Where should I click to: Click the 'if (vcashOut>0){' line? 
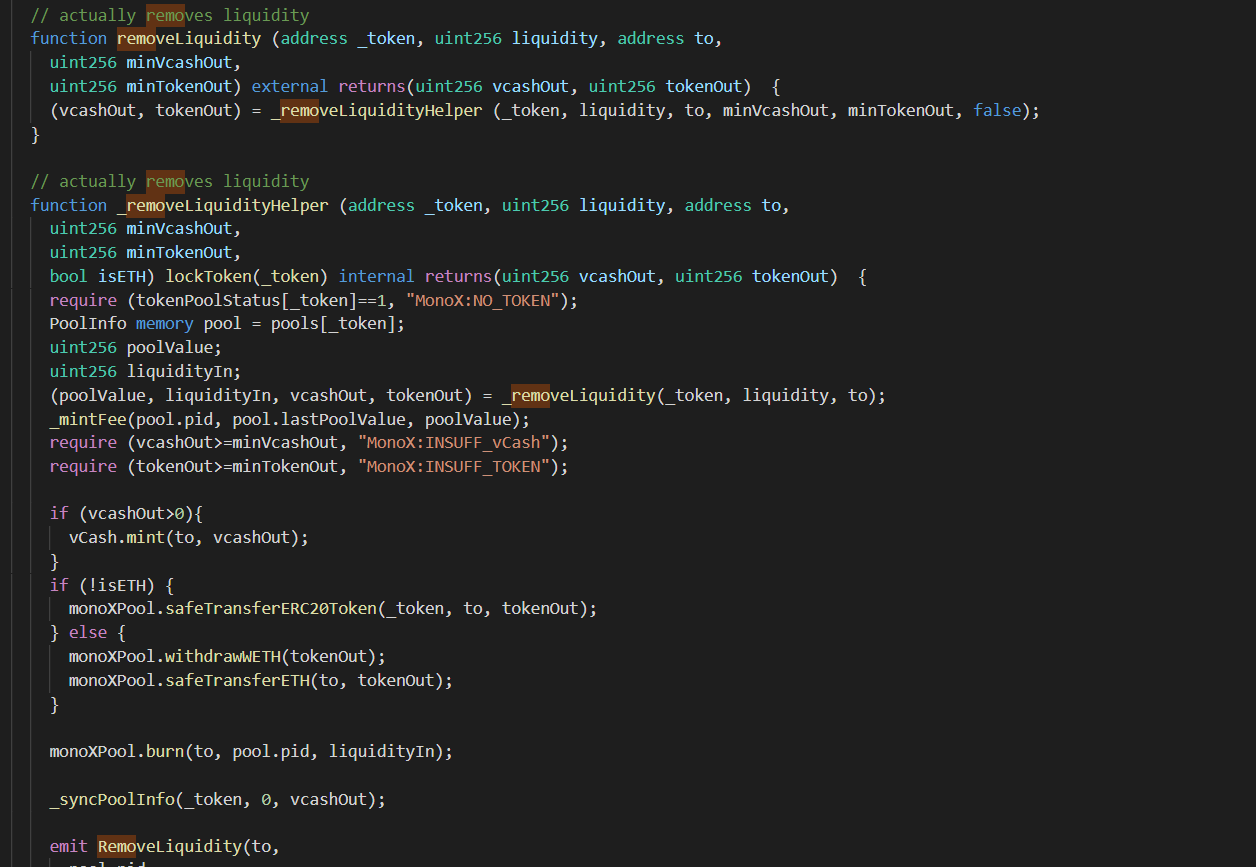(126, 514)
